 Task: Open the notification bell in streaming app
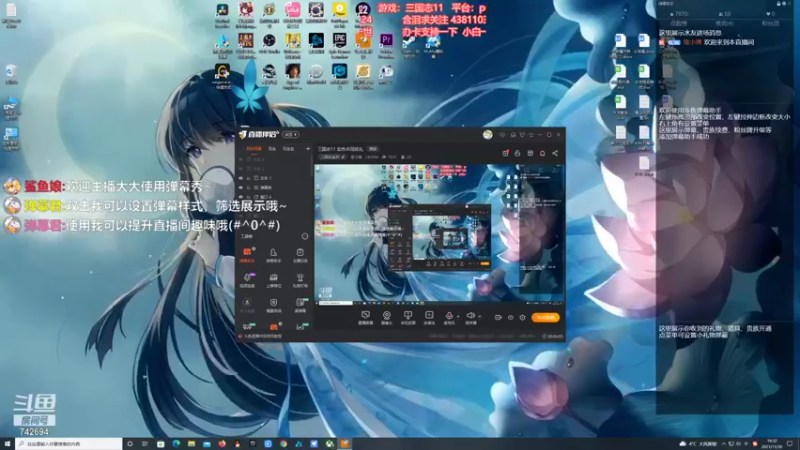542,153
